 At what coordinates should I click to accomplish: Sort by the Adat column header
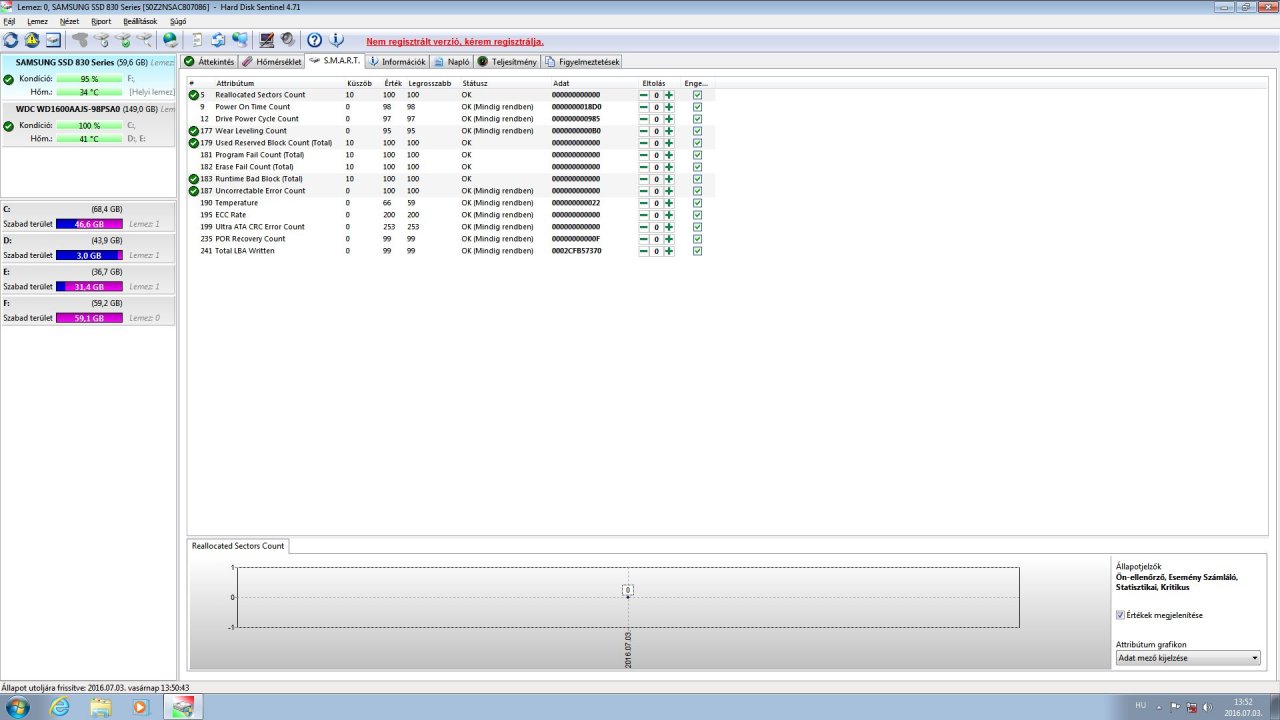pyautogui.click(x=561, y=83)
